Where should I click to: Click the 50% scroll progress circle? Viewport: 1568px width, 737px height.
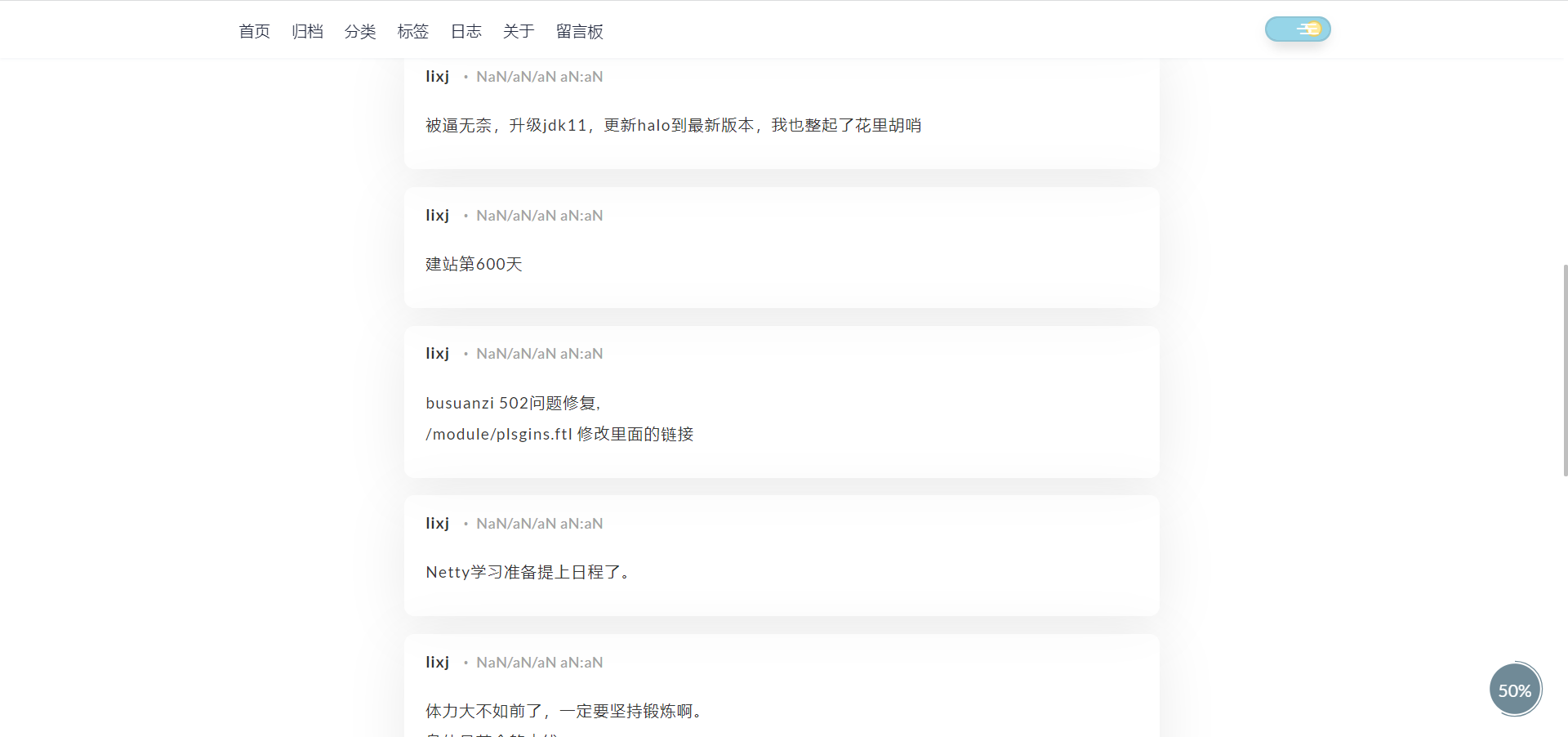click(x=1514, y=690)
